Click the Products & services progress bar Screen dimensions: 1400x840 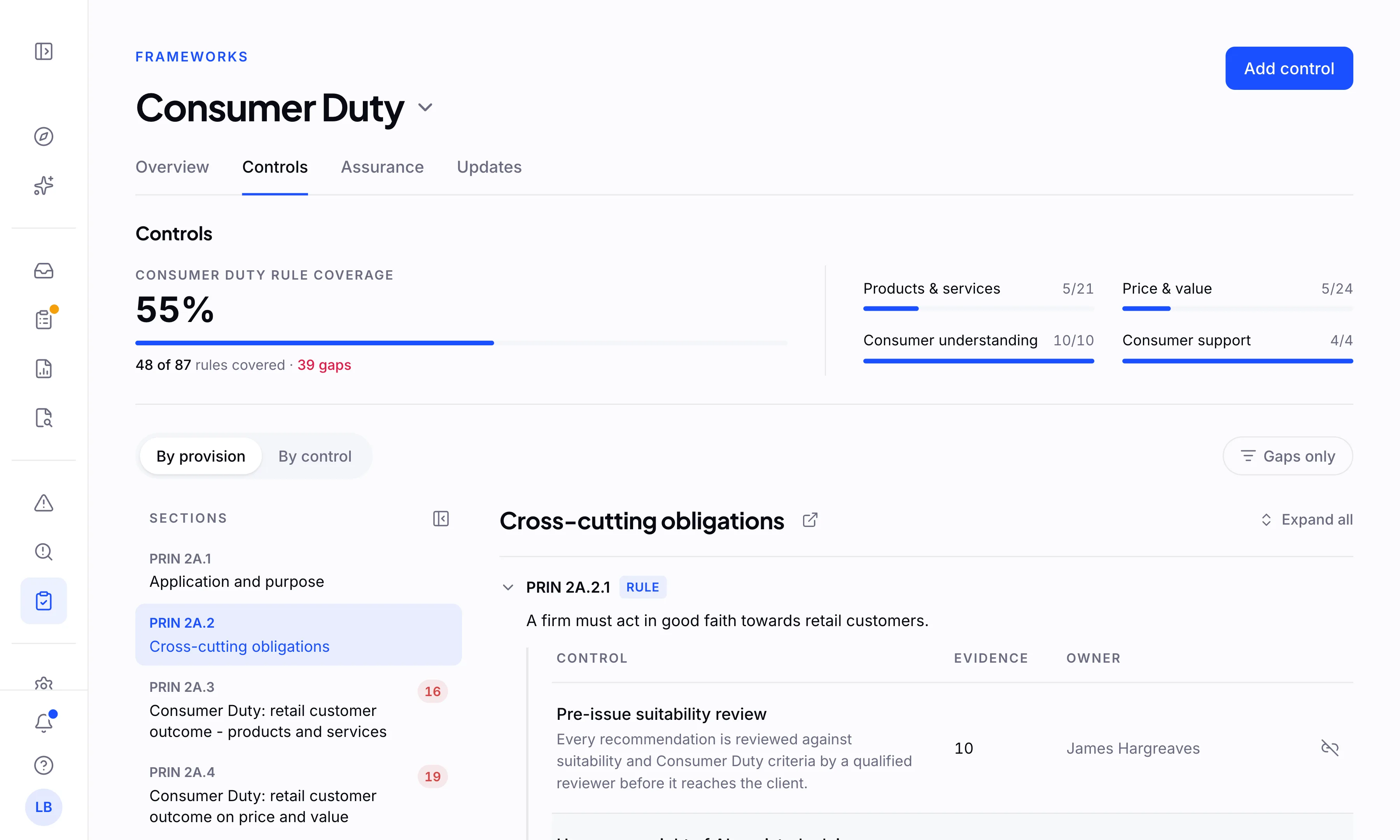click(978, 308)
